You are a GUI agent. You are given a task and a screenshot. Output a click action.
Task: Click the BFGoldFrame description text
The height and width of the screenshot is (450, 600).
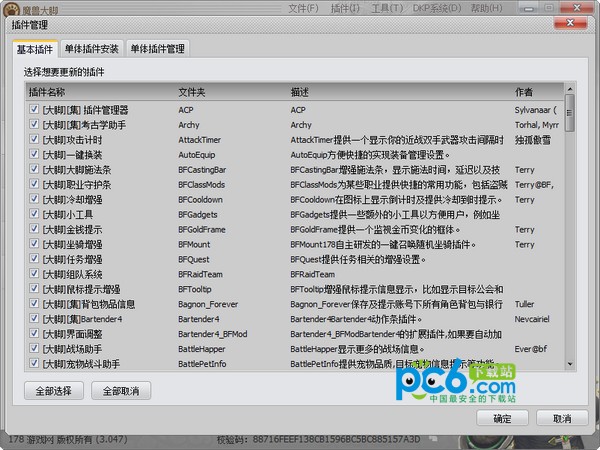(x=375, y=230)
